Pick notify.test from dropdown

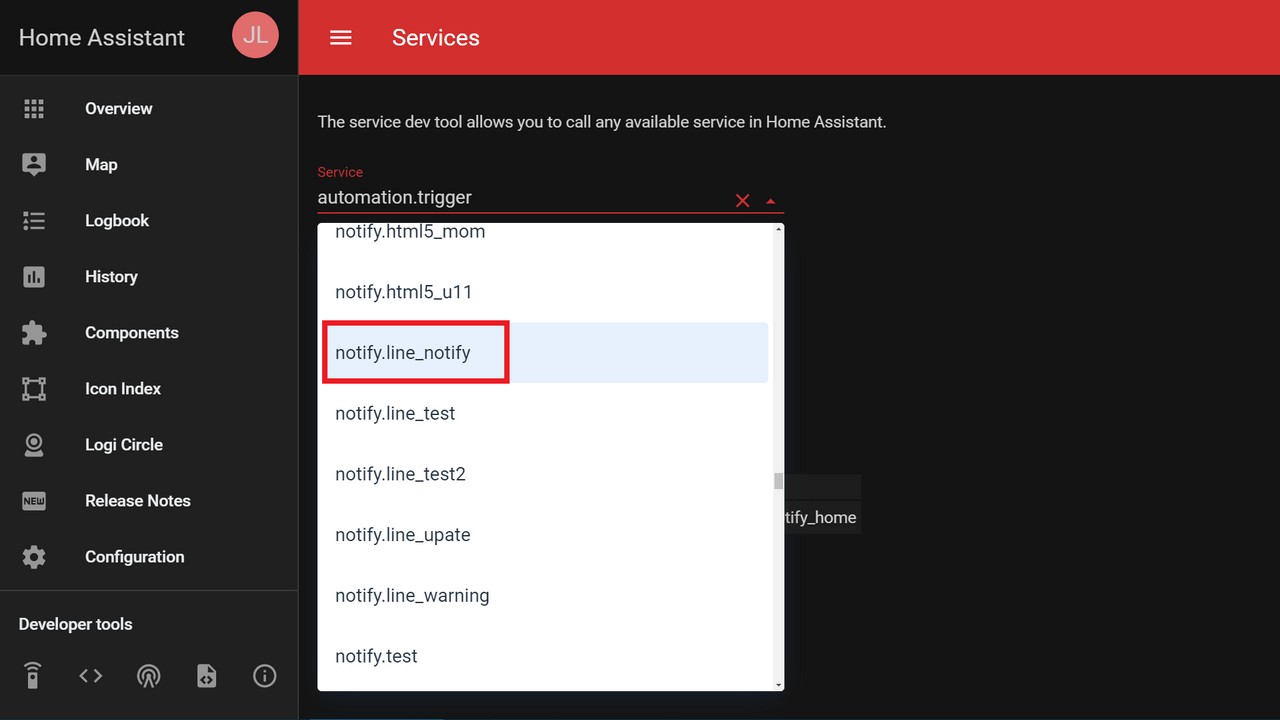pyautogui.click(x=543, y=656)
